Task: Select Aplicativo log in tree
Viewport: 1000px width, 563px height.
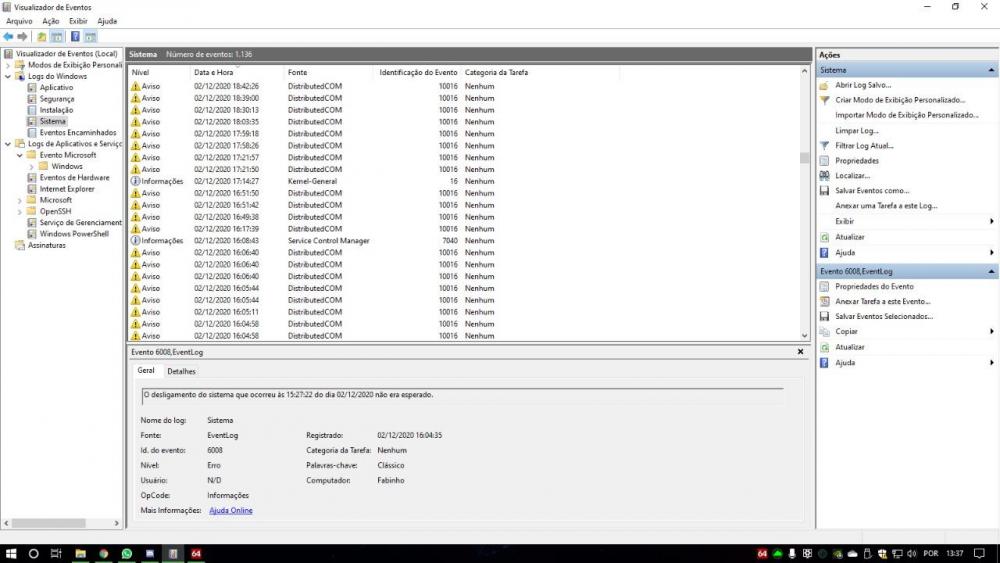Action: (56, 87)
